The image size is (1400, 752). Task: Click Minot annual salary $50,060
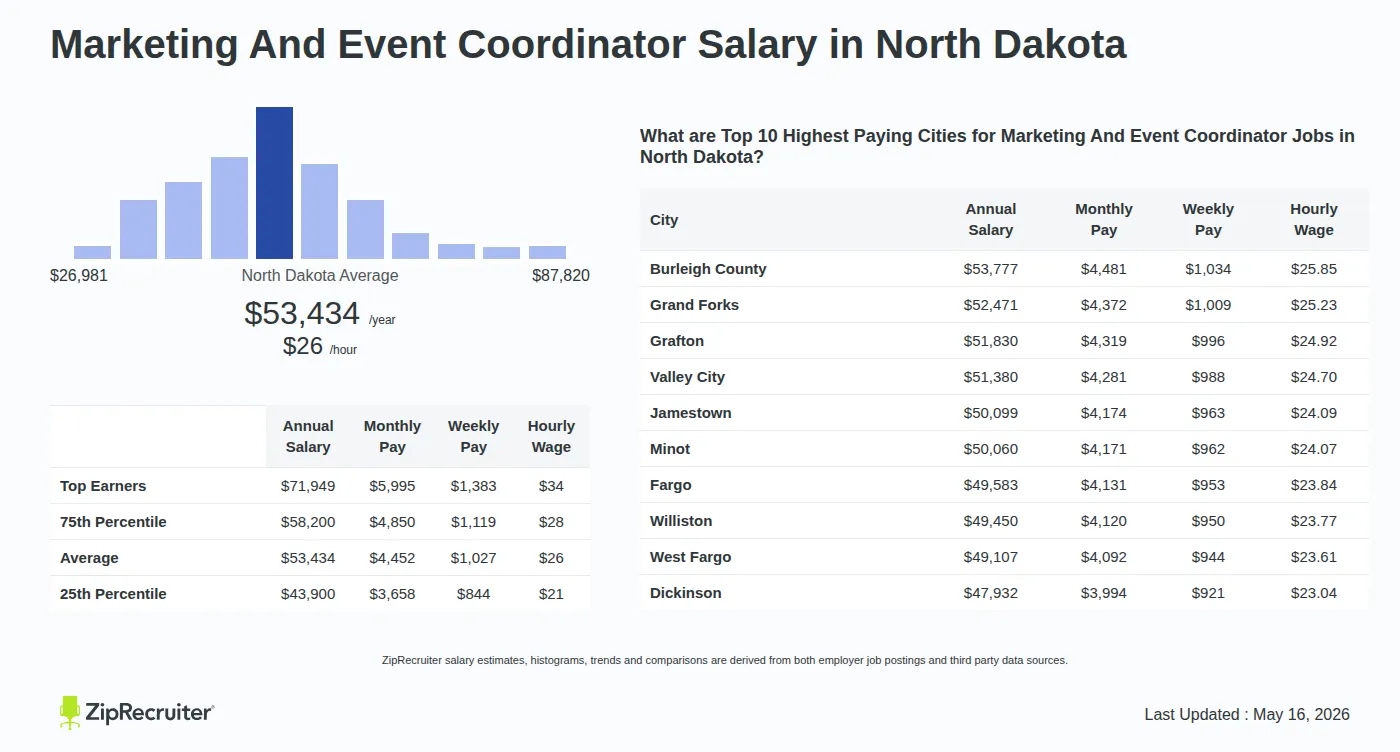click(x=991, y=449)
